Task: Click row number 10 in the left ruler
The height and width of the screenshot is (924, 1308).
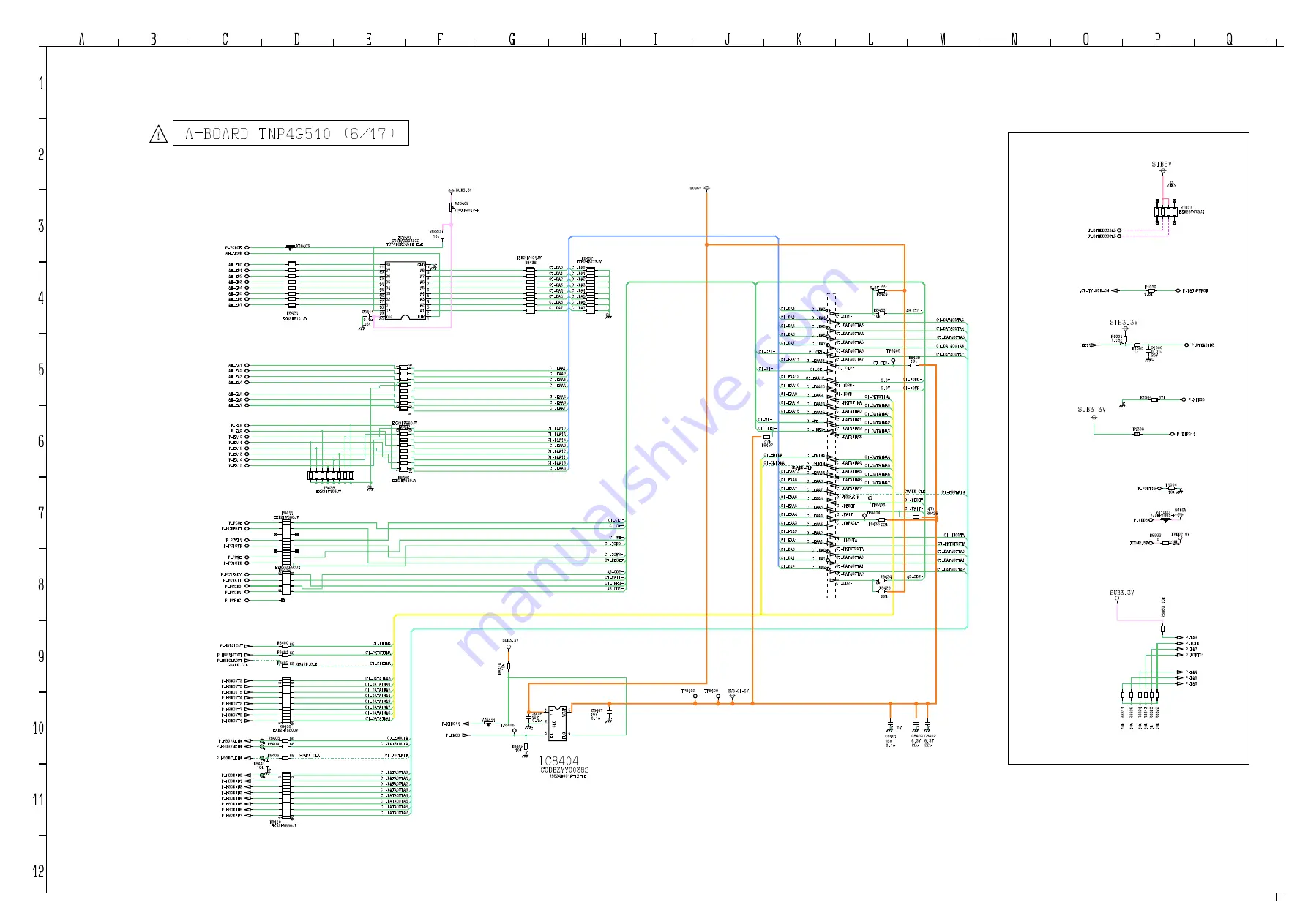Action: [38, 729]
